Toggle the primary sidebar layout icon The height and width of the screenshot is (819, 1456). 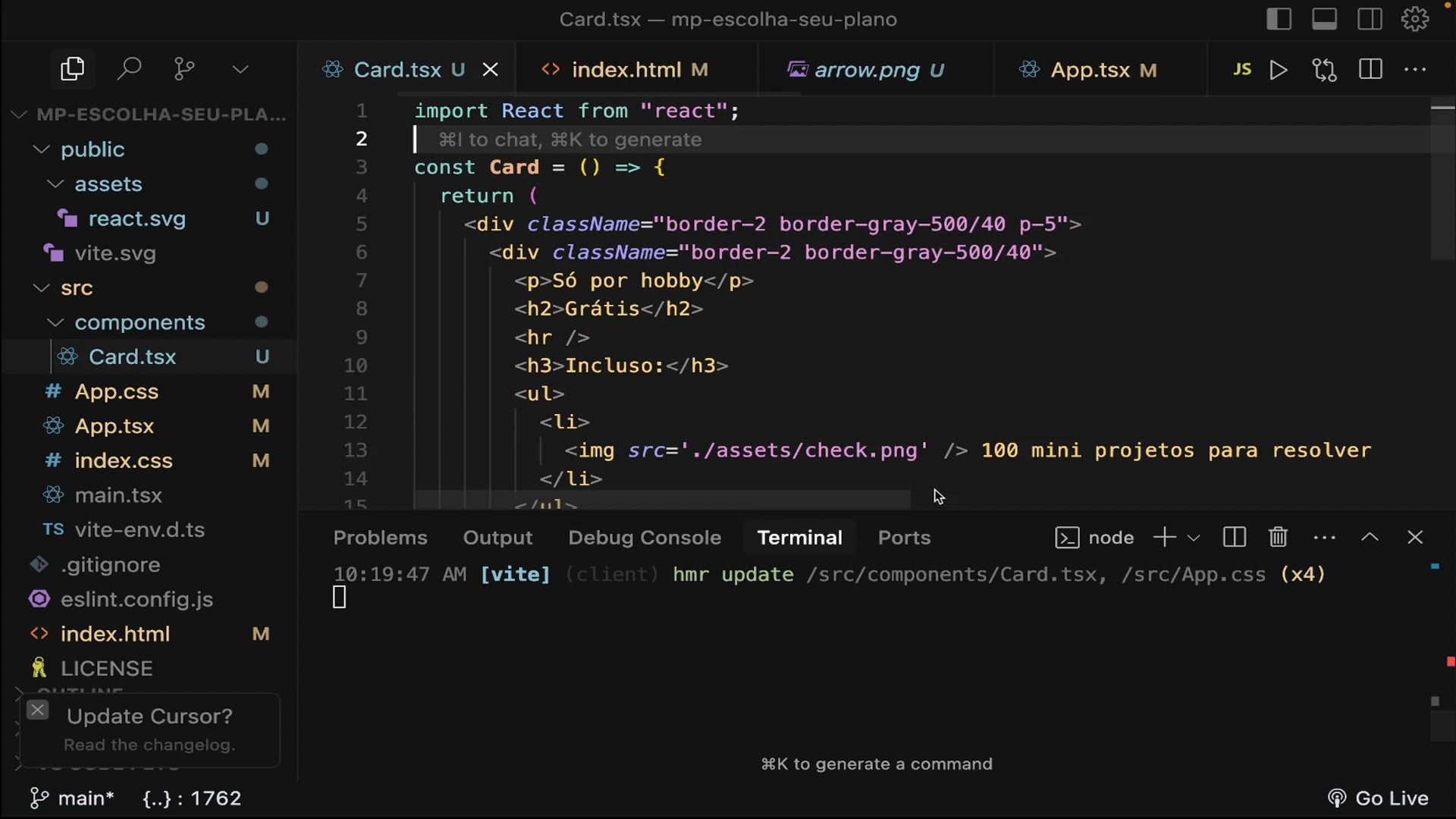(x=1279, y=19)
